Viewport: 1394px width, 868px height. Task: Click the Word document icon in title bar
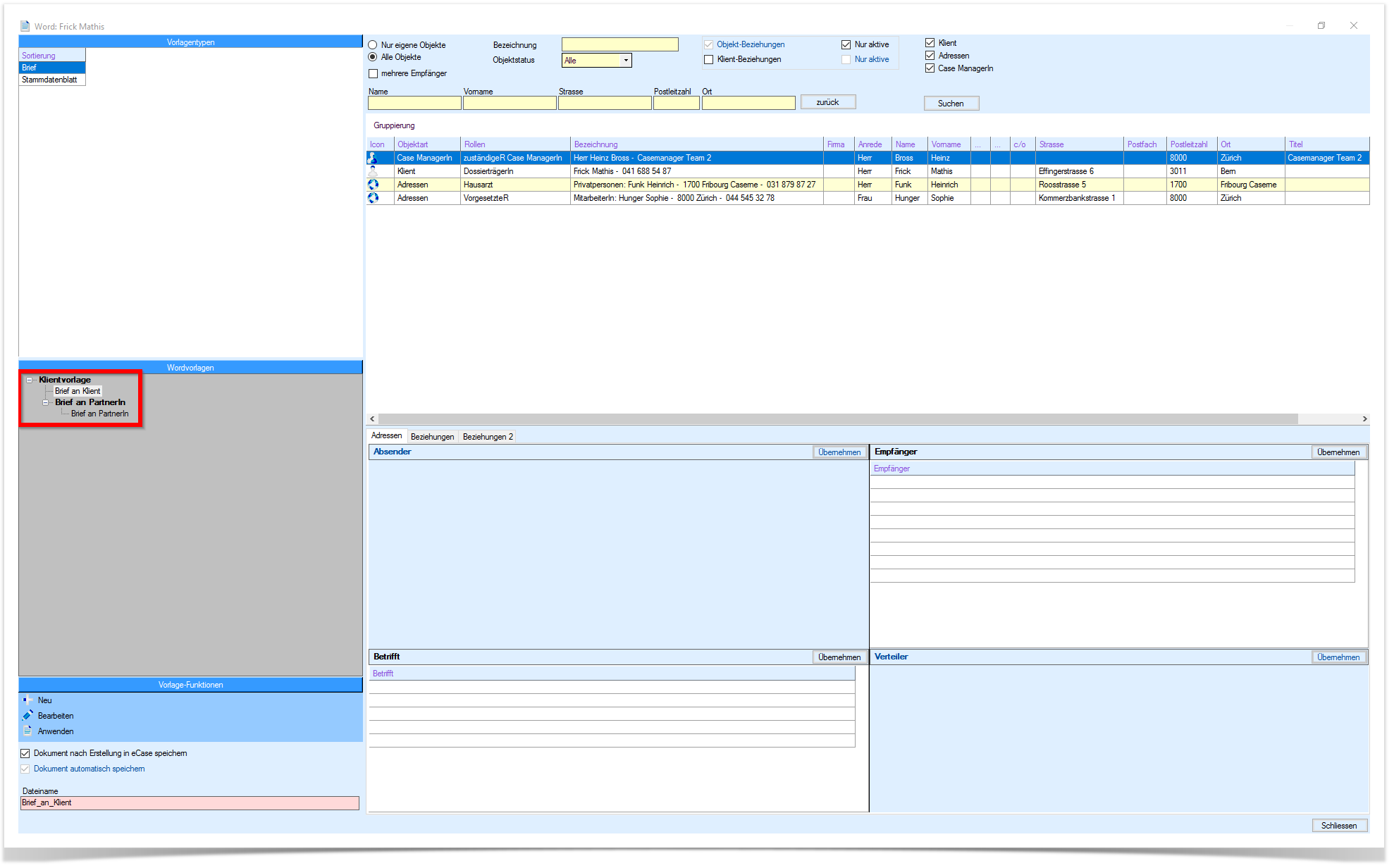25,26
